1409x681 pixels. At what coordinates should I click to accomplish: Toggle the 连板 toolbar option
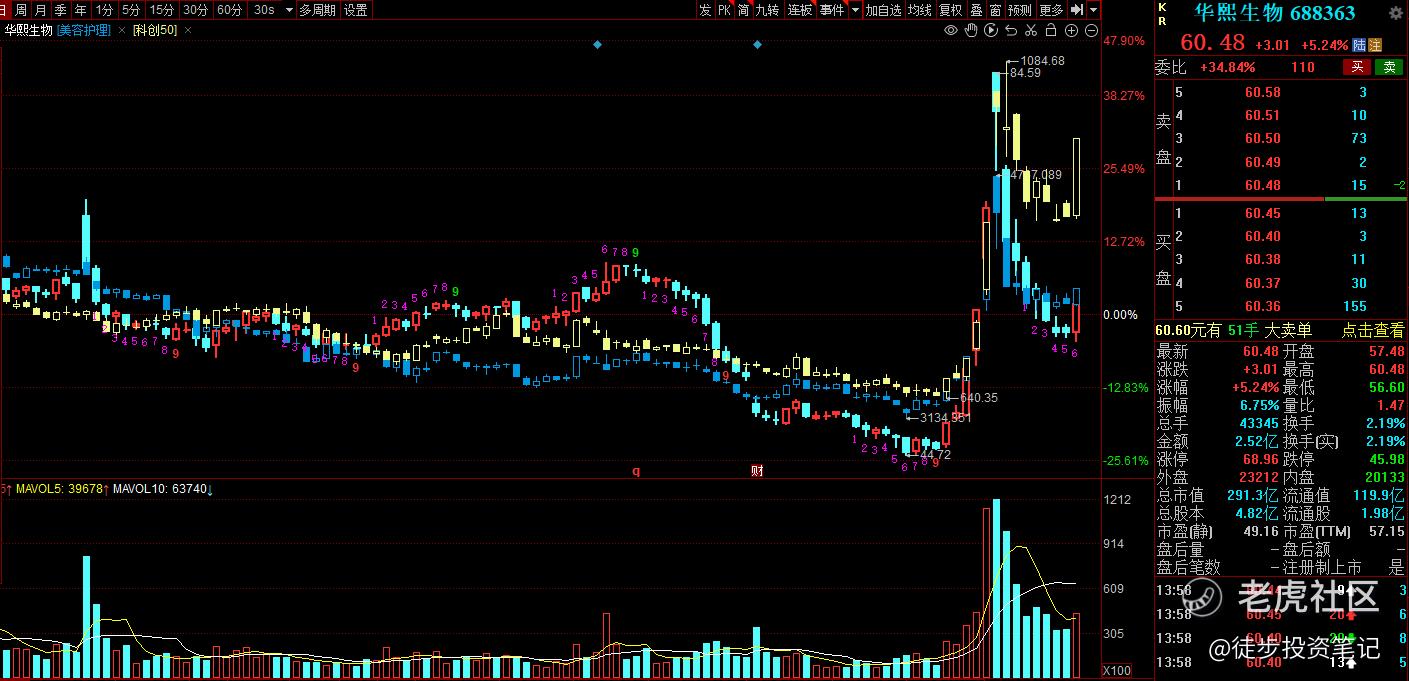[800, 10]
